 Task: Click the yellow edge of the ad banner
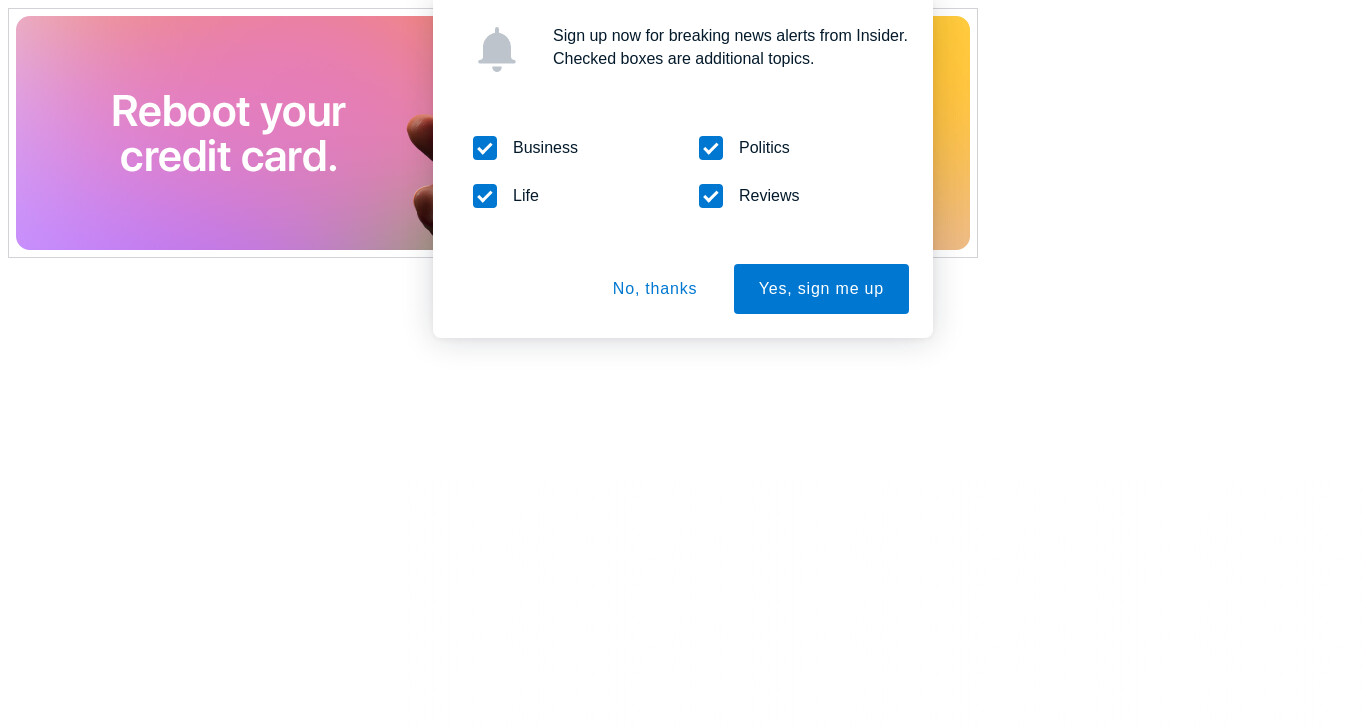point(951,133)
